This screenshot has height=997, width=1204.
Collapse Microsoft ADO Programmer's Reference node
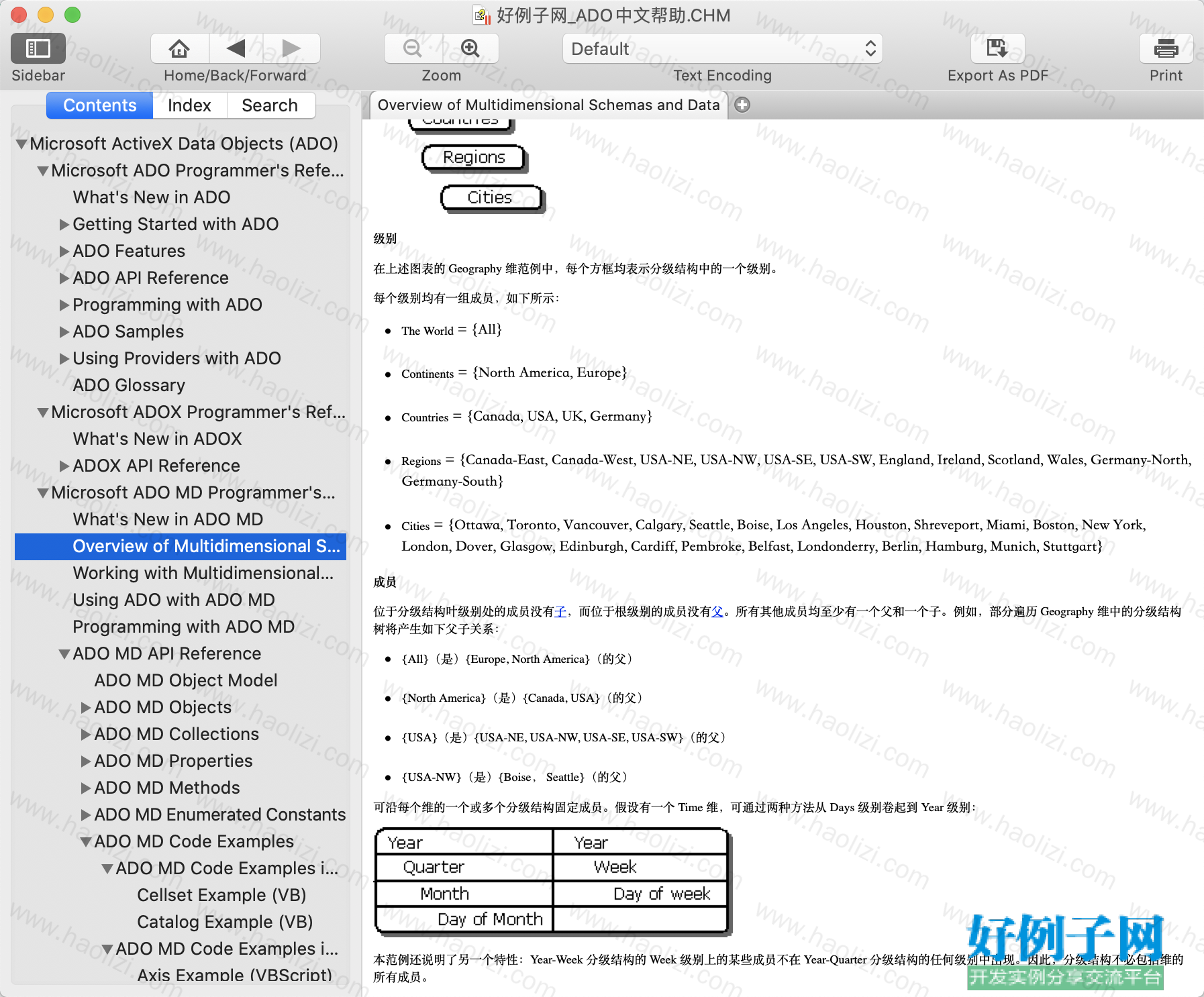coord(43,170)
